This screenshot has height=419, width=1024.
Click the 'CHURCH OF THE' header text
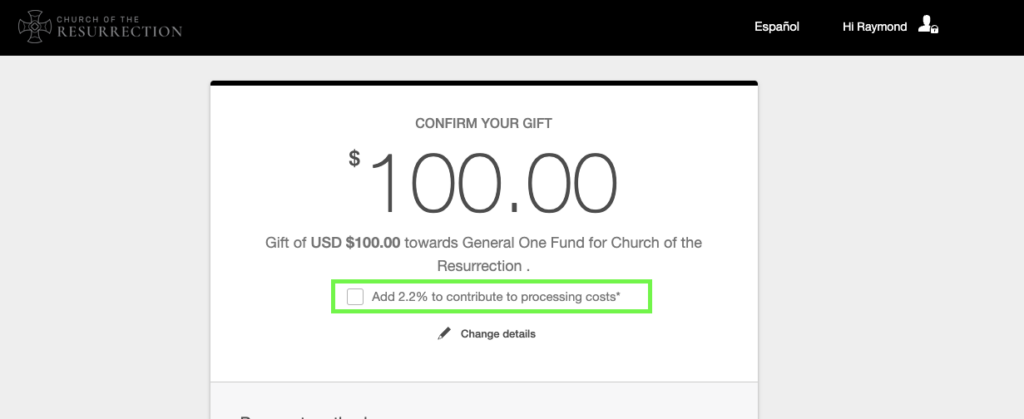point(98,20)
